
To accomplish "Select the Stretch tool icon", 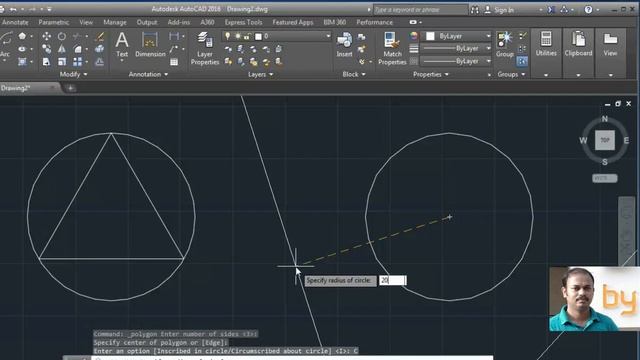I will [47, 62].
